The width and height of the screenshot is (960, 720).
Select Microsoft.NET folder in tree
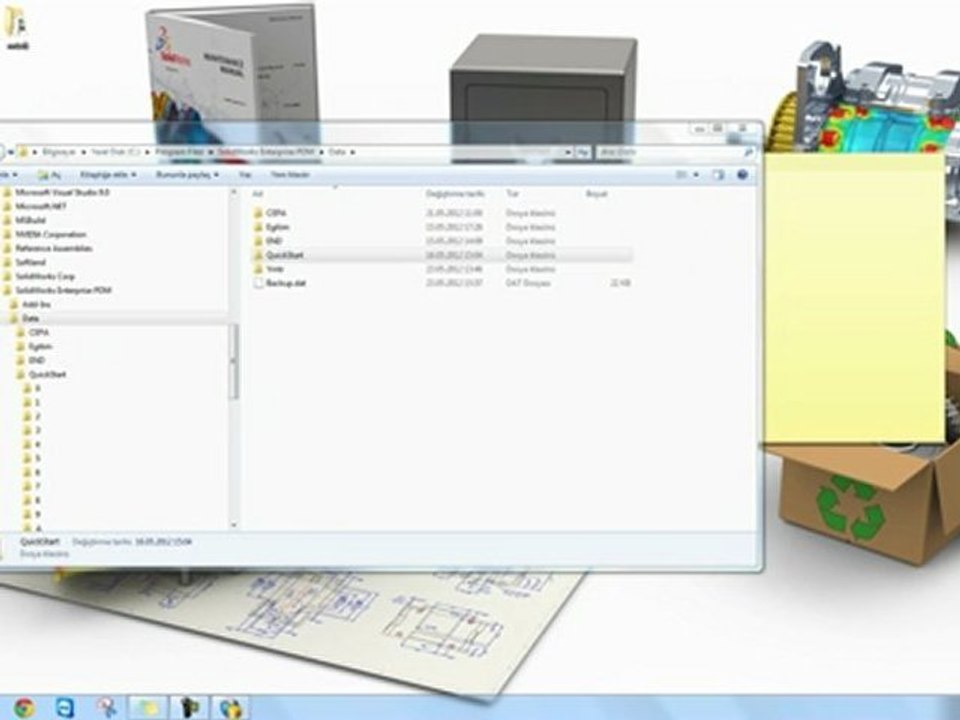(x=41, y=206)
